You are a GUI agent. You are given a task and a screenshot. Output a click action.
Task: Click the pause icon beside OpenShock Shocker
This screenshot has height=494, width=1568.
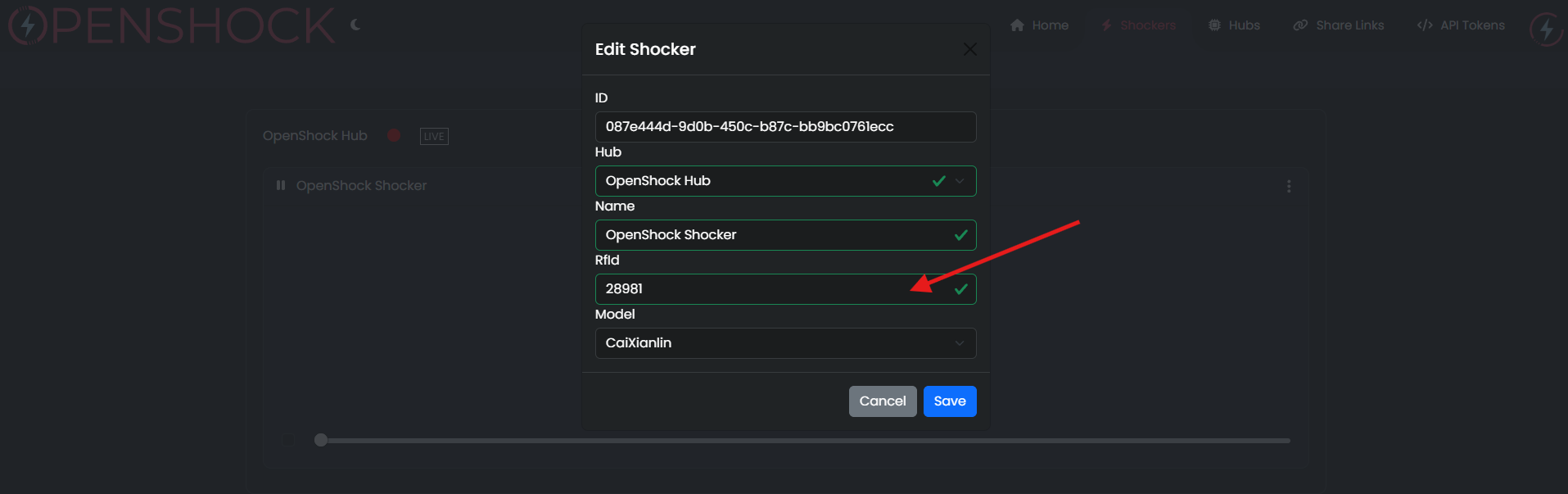pos(281,185)
